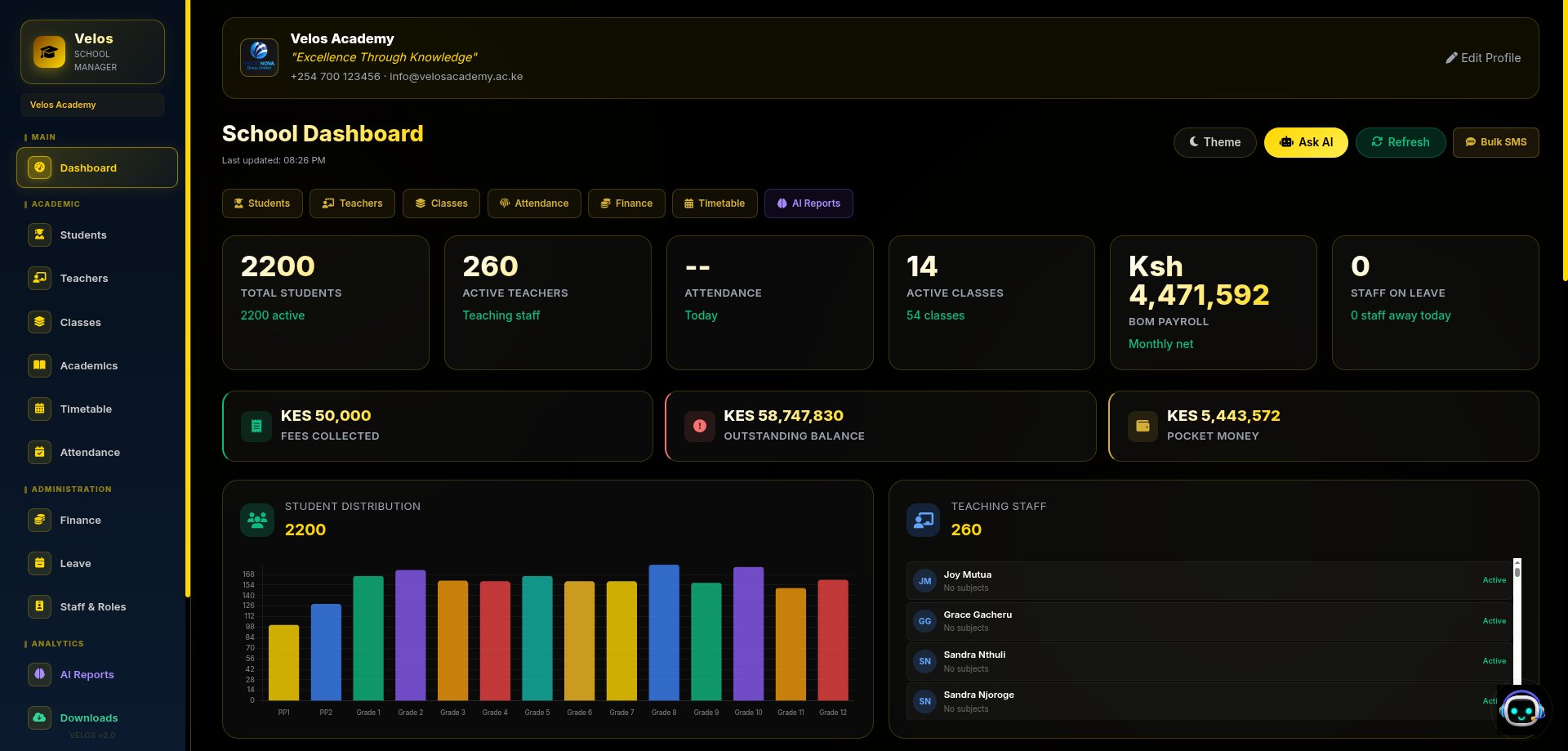Open Bulk SMS
Viewport: 1568px width, 751px height.
pos(1495,142)
